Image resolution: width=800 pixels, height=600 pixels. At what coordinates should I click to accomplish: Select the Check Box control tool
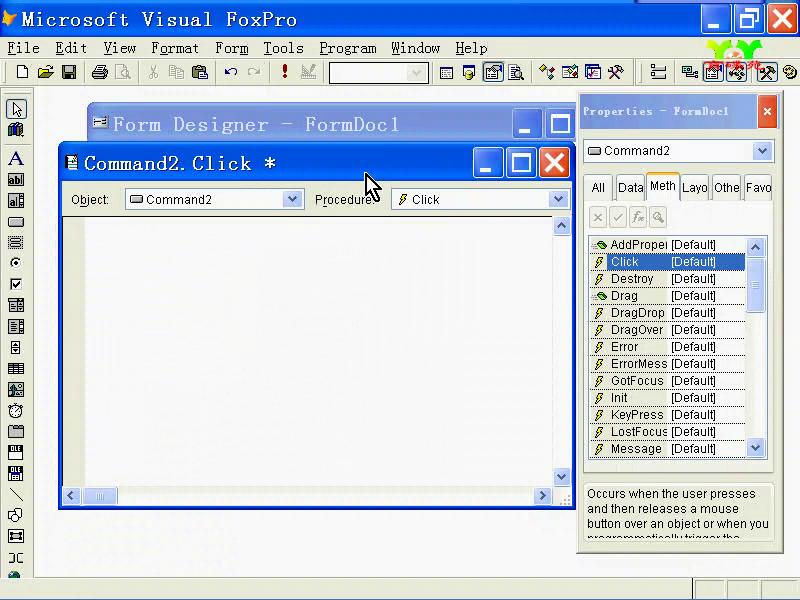coord(16,284)
